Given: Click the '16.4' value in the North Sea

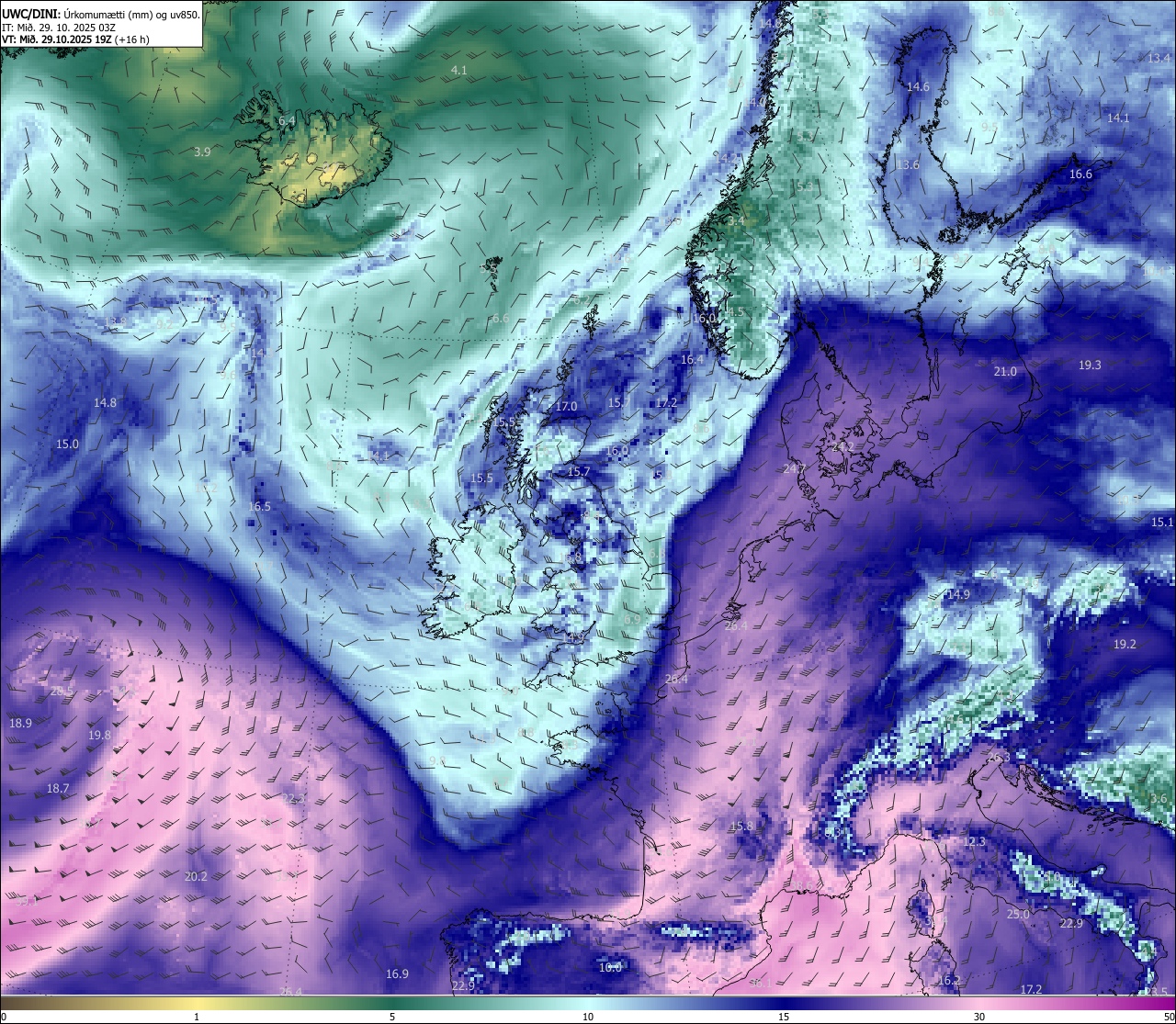Looking at the screenshot, I should [692, 359].
